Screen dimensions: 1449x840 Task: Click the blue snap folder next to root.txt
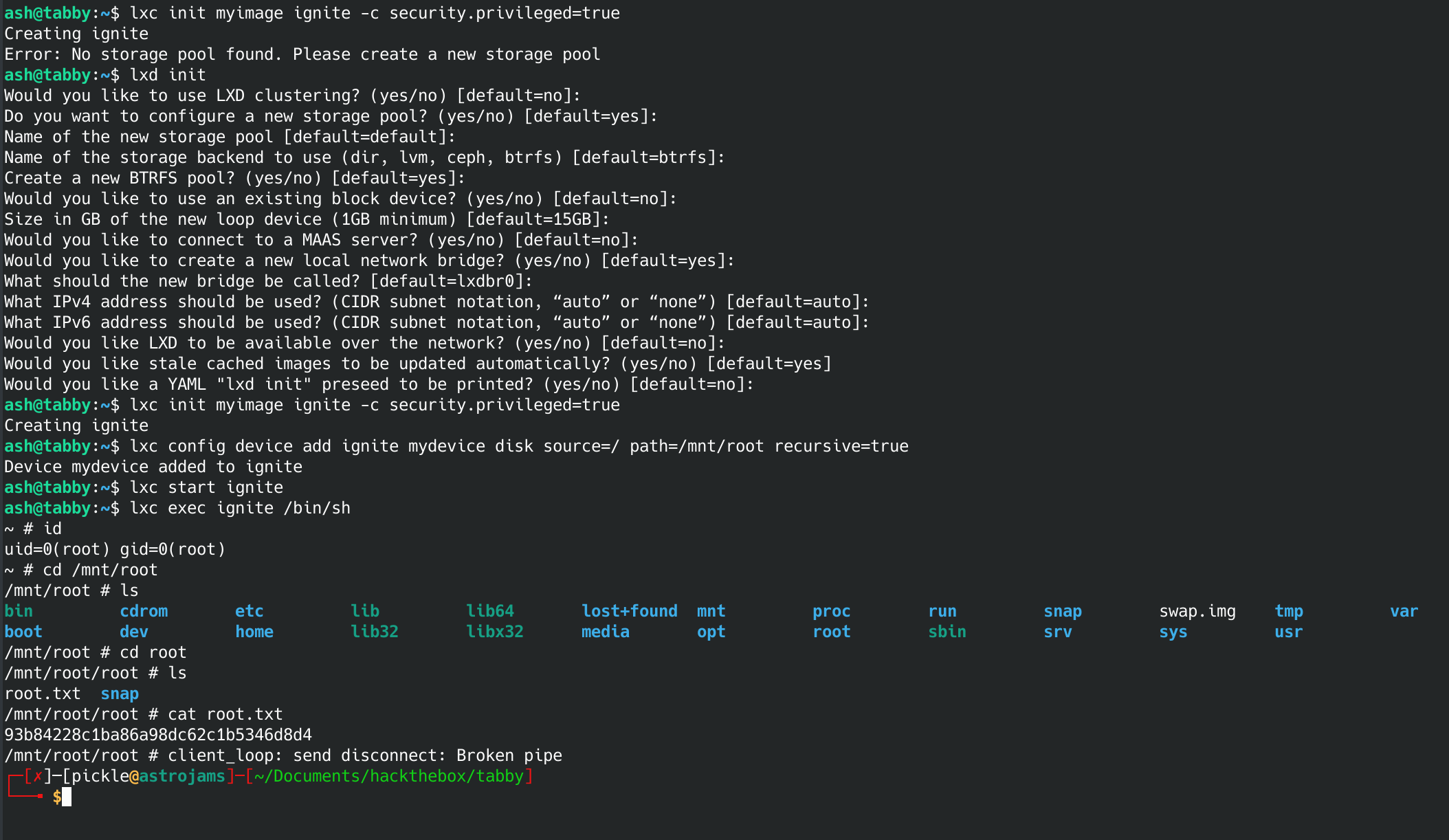120,694
